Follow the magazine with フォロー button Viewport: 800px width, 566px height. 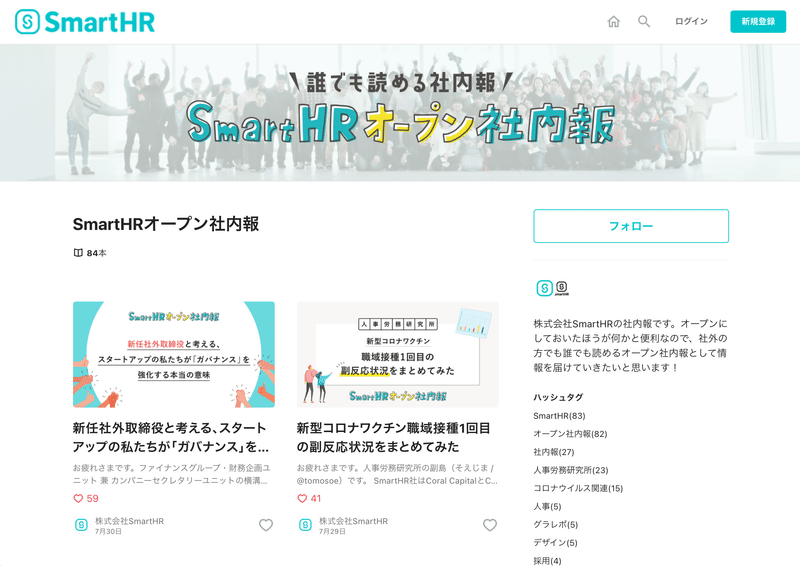(x=631, y=226)
